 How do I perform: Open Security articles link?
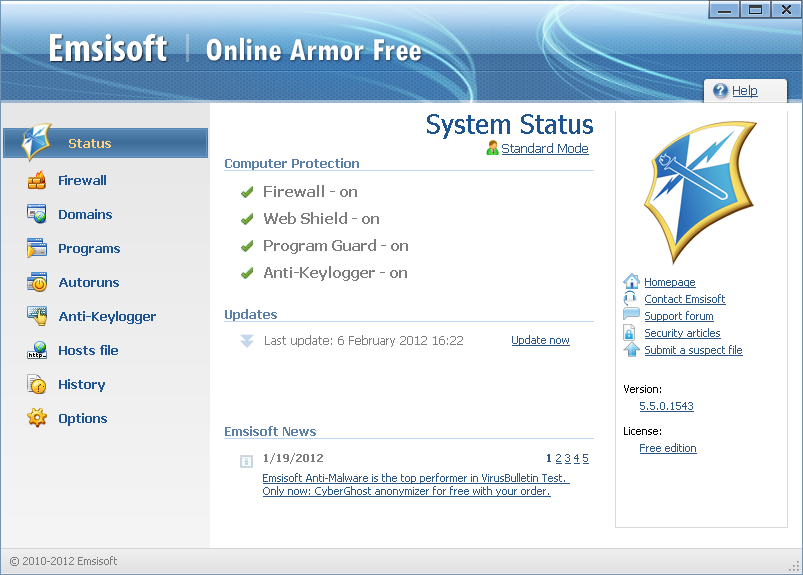tap(682, 333)
